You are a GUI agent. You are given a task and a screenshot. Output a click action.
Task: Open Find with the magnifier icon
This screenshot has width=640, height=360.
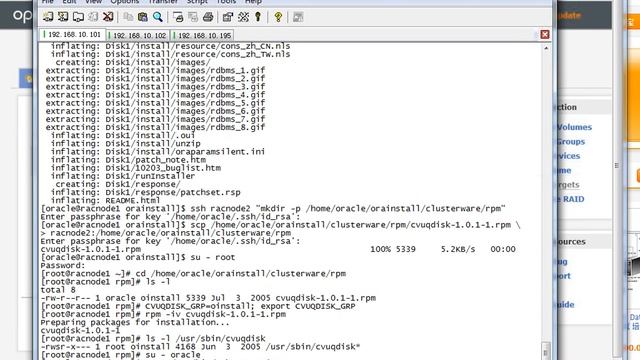(158, 17)
